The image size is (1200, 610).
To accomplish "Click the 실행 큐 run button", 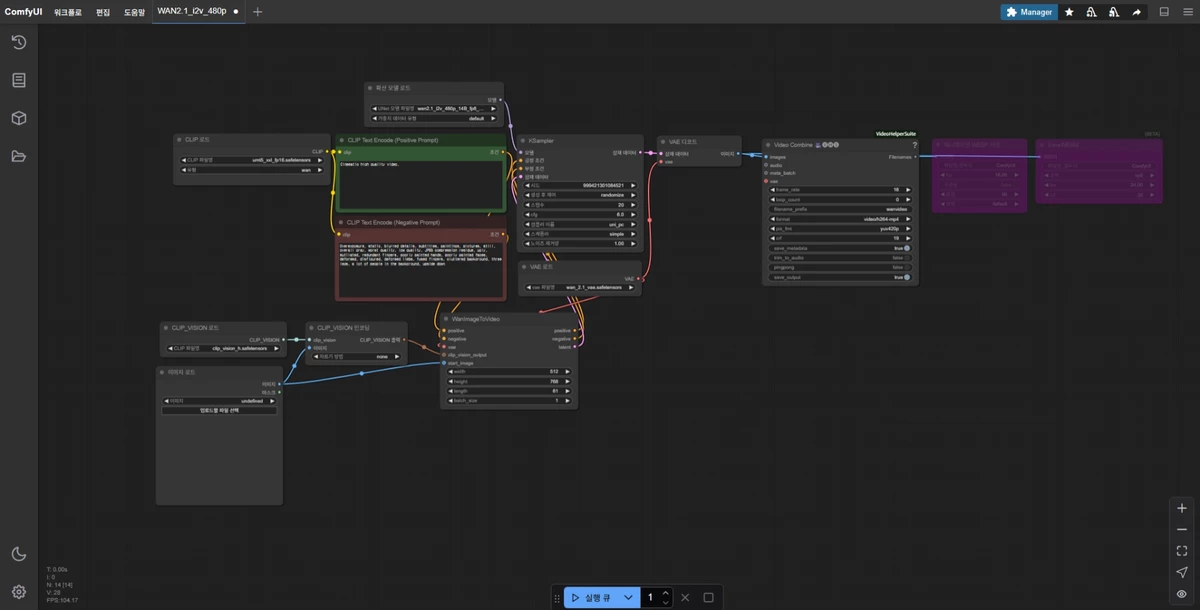I will pyautogui.click(x=590, y=597).
